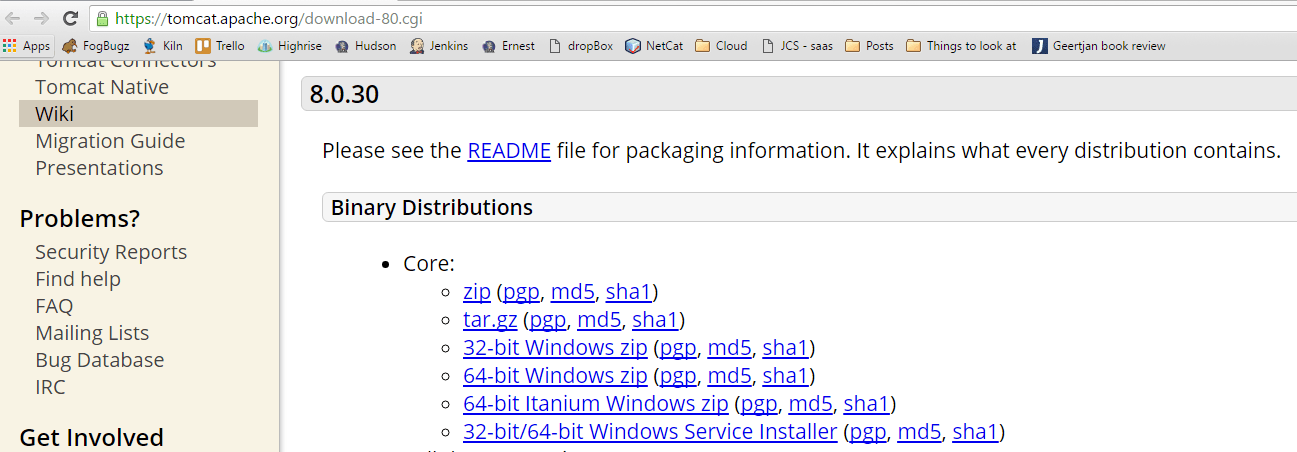Go to Migration Guide in sidebar
The image size is (1297, 452).
click(110, 141)
